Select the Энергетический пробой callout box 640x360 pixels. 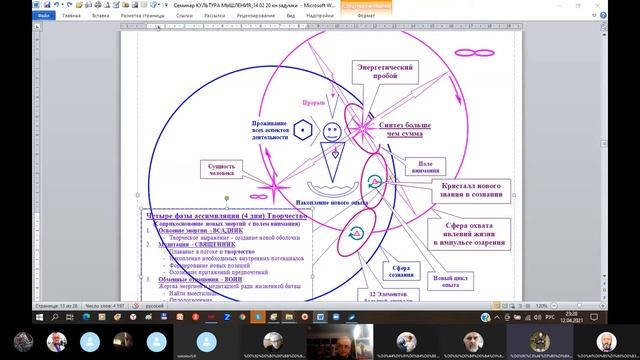point(385,72)
